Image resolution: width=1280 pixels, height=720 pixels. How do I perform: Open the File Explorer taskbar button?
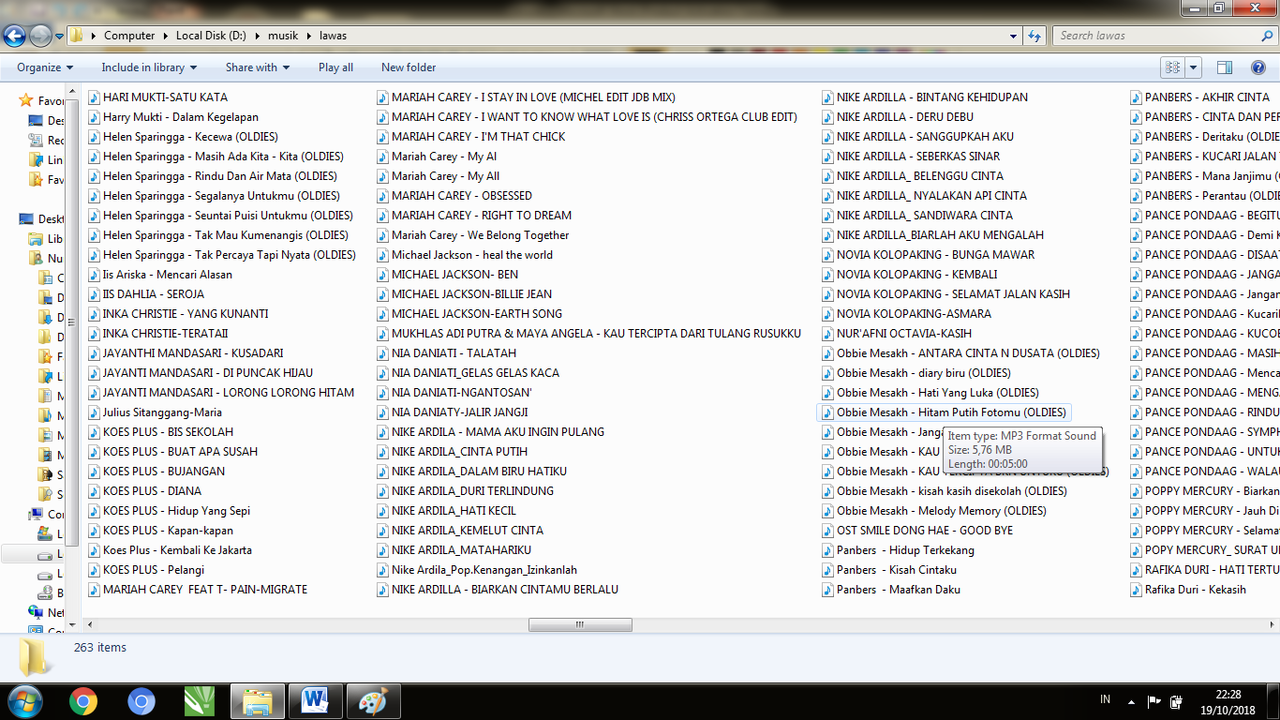(257, 701)
